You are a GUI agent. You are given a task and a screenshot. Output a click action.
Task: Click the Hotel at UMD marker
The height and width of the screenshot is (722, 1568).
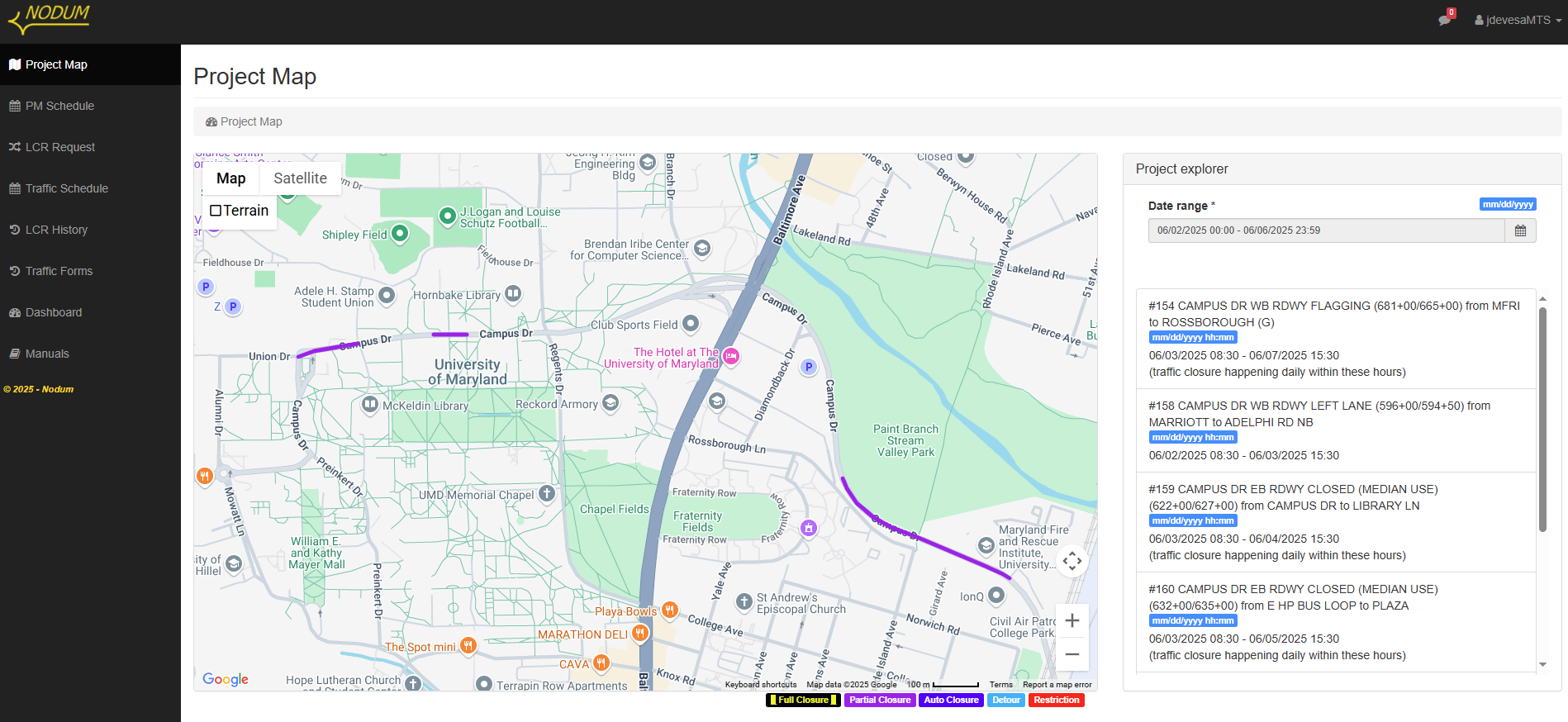pos(731,356)
